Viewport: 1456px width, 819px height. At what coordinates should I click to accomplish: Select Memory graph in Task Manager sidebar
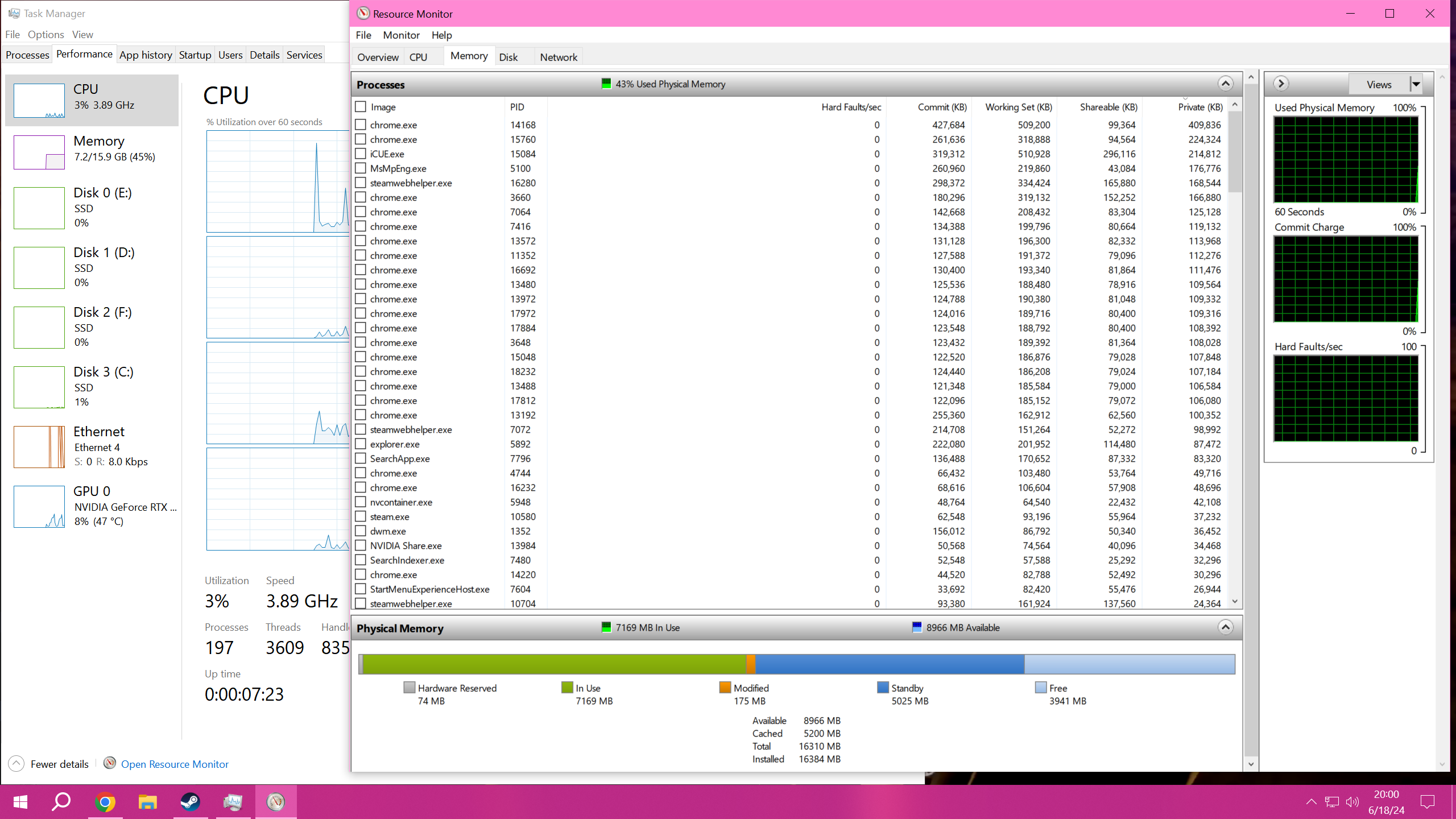click(39, 152)
